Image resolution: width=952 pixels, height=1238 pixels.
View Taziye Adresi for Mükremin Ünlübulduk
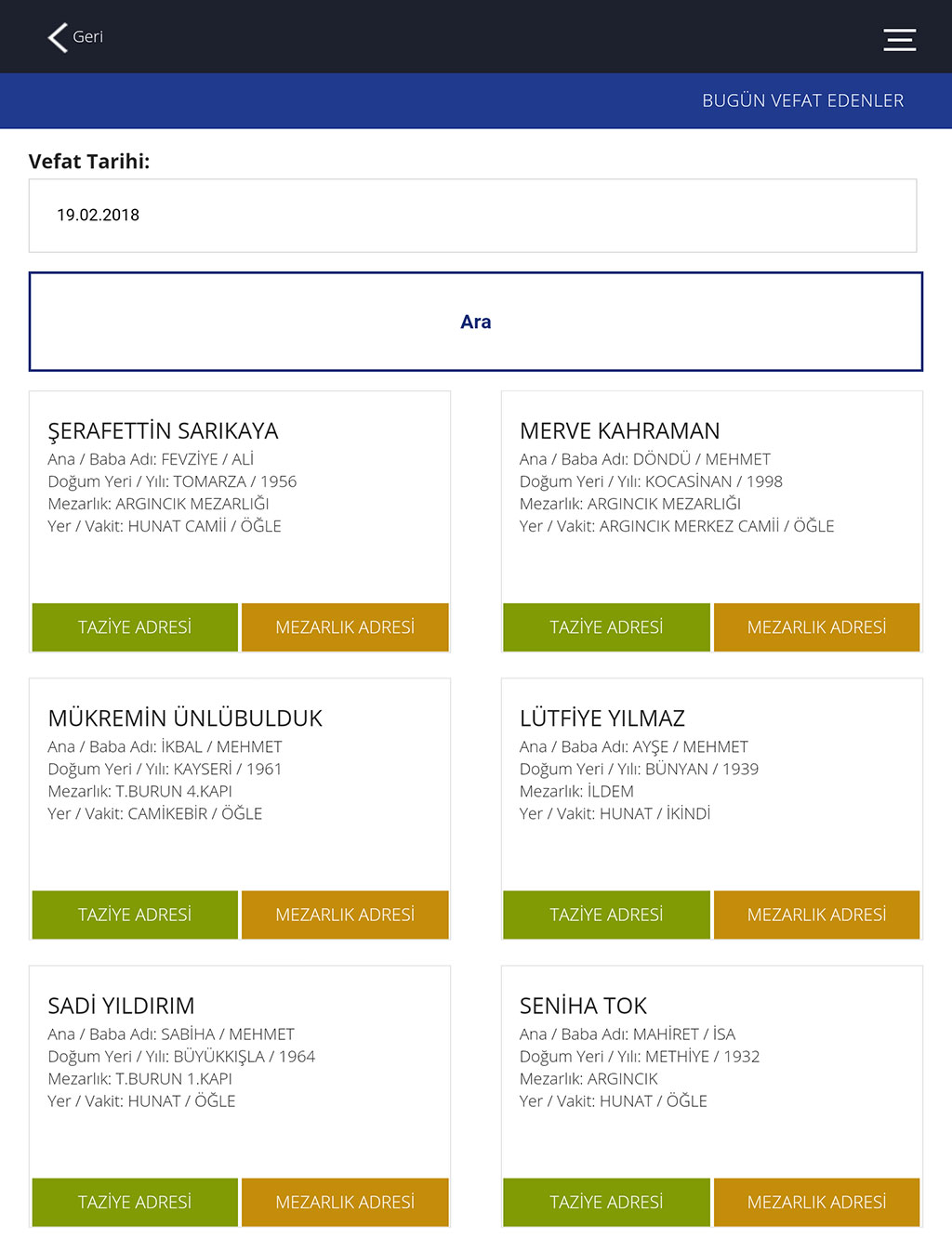(x=135, y=915)
